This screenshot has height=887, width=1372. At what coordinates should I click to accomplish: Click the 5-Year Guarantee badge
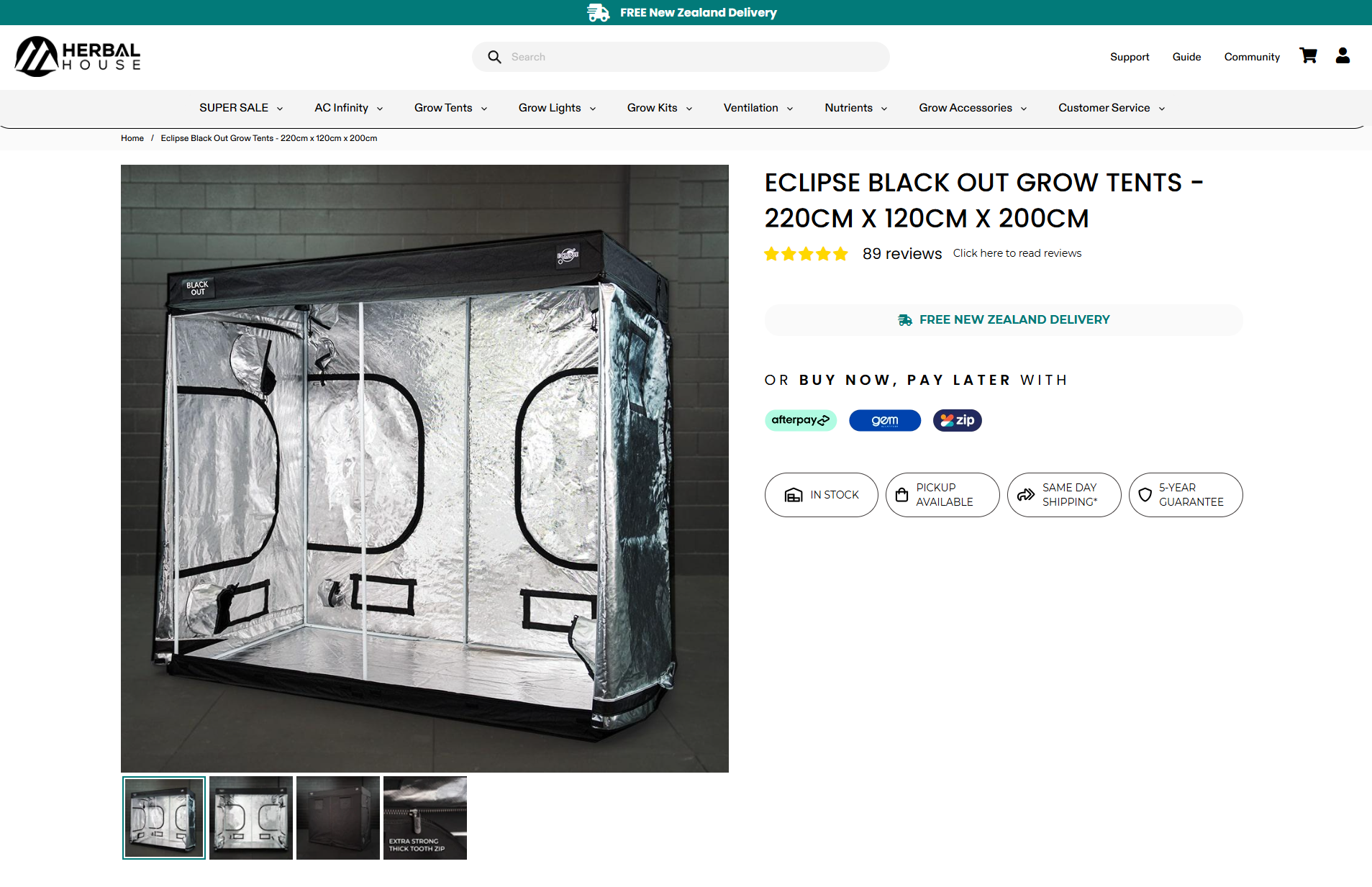1186,495
